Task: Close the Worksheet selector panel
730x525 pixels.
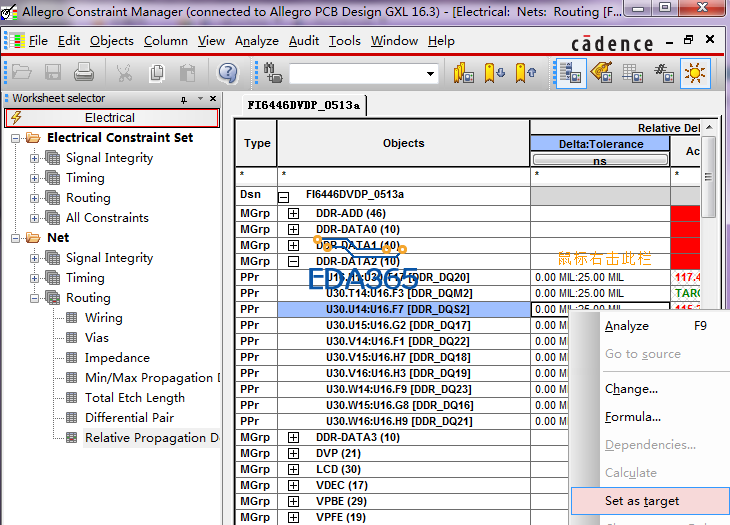Action: (213, 98)
